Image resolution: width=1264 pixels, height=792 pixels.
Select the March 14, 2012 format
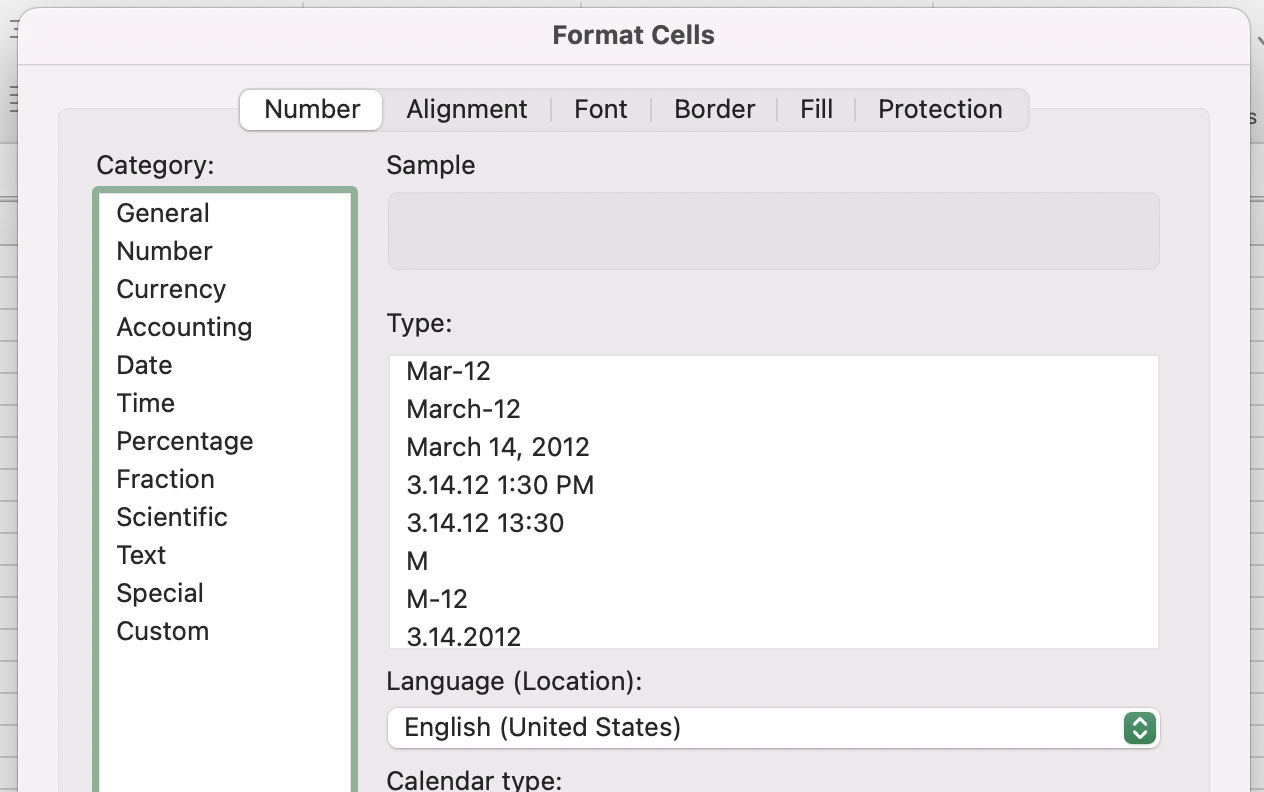point(497,447)
